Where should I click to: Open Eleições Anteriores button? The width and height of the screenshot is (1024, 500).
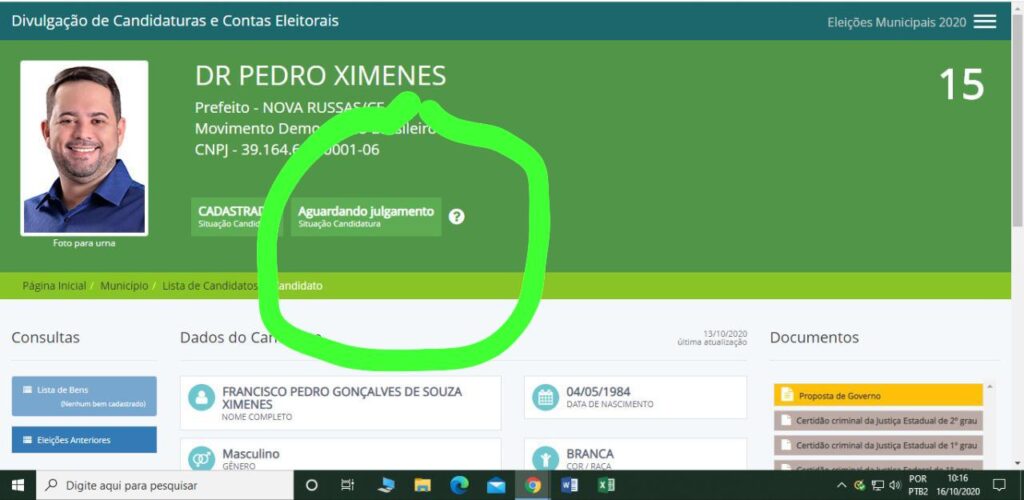coord(84,439)
